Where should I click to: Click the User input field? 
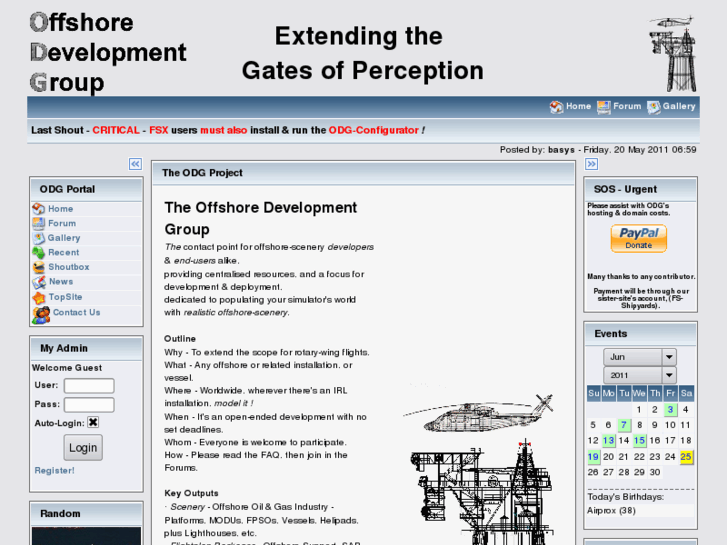pyautogui.click(x=89, y=385)
